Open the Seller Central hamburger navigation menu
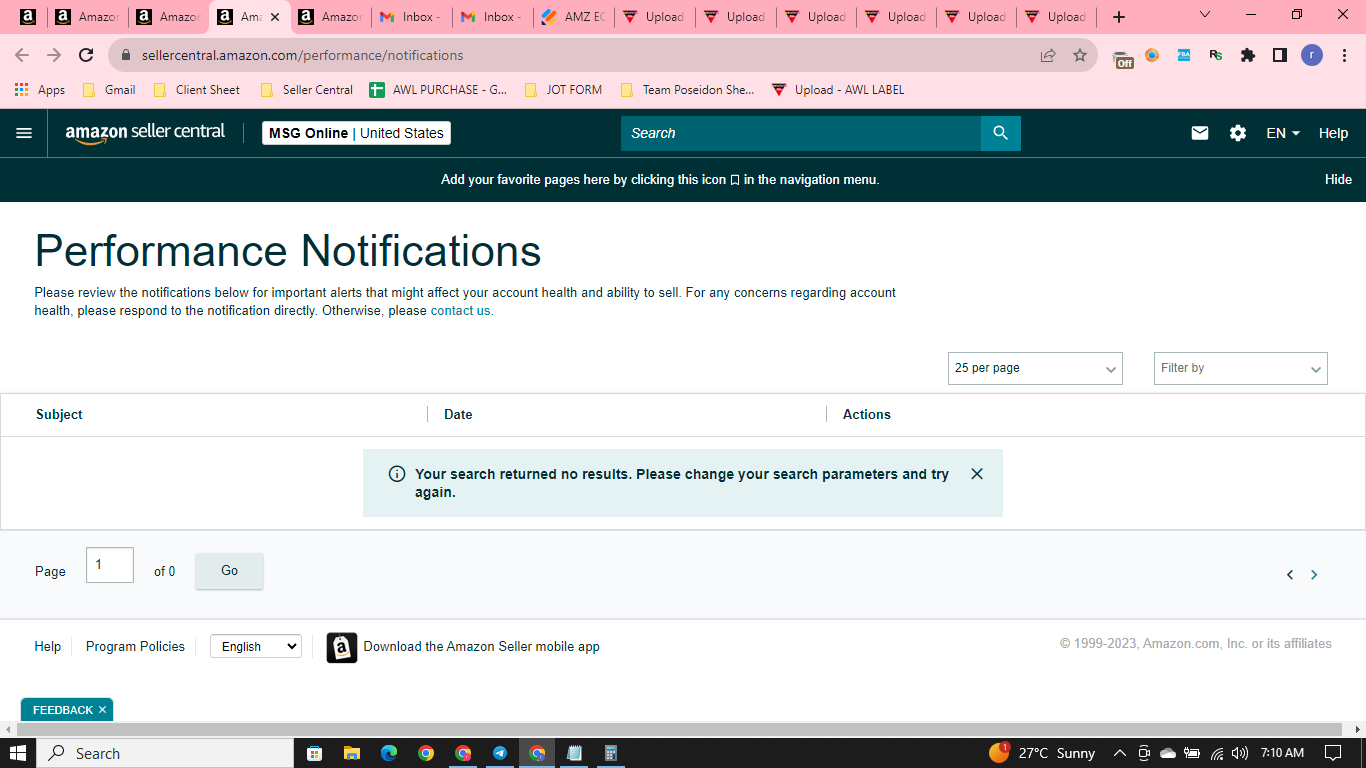This screenshot has width=1366, height=768. tap(24, 133)
